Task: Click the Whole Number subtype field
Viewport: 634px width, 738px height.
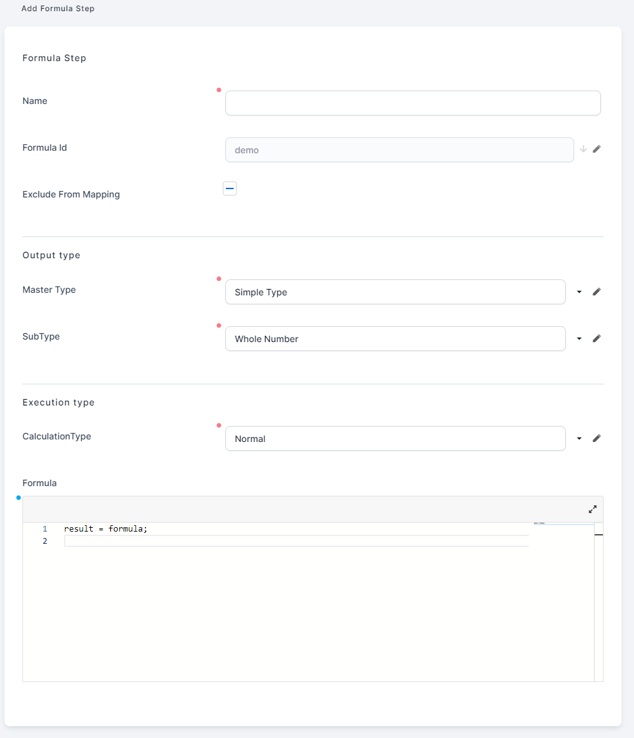Action: (x=395, y=339)
